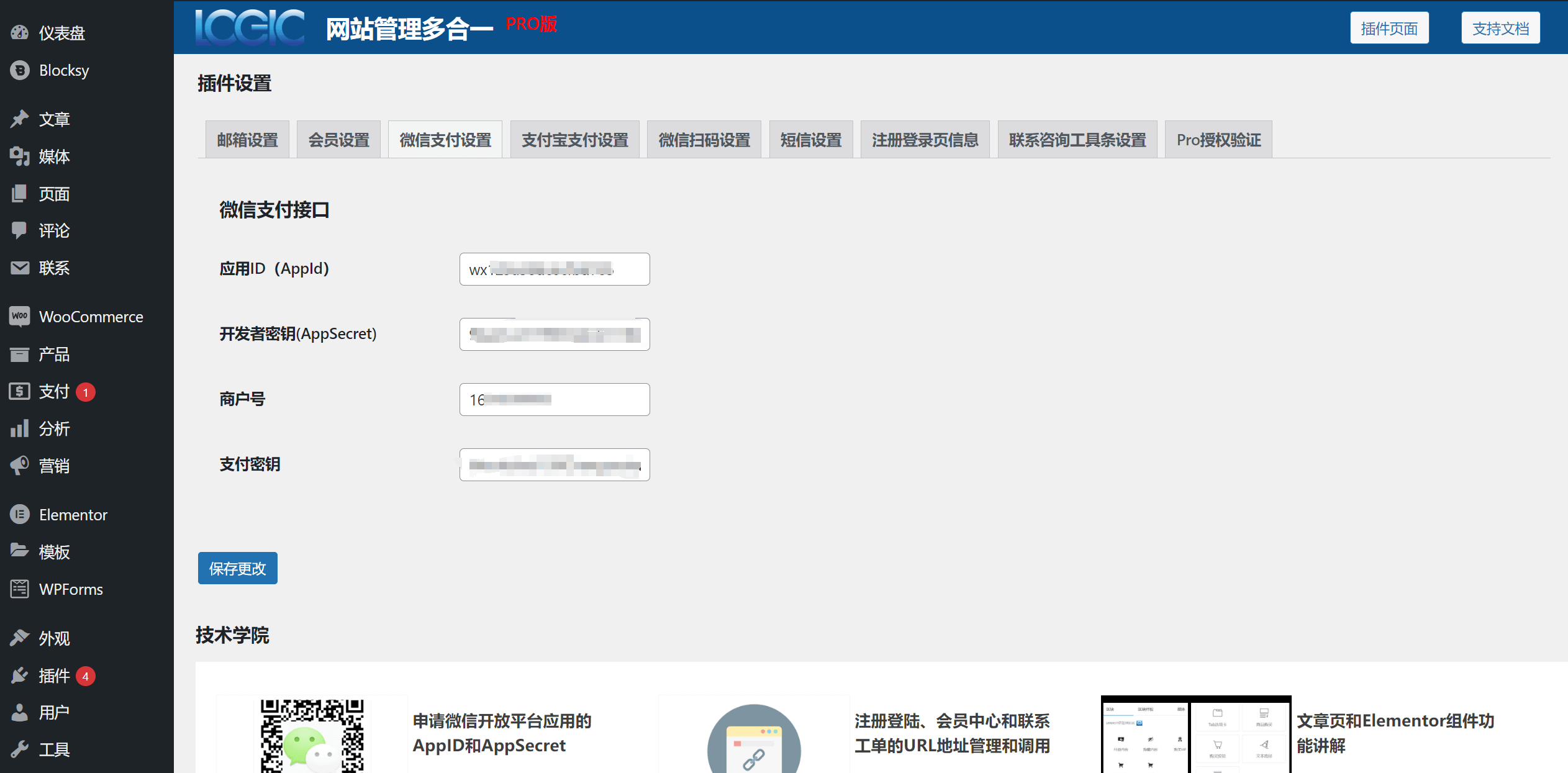Click the 应用ID (AppId) input field

pyautogui.click(x=555, y=269)
